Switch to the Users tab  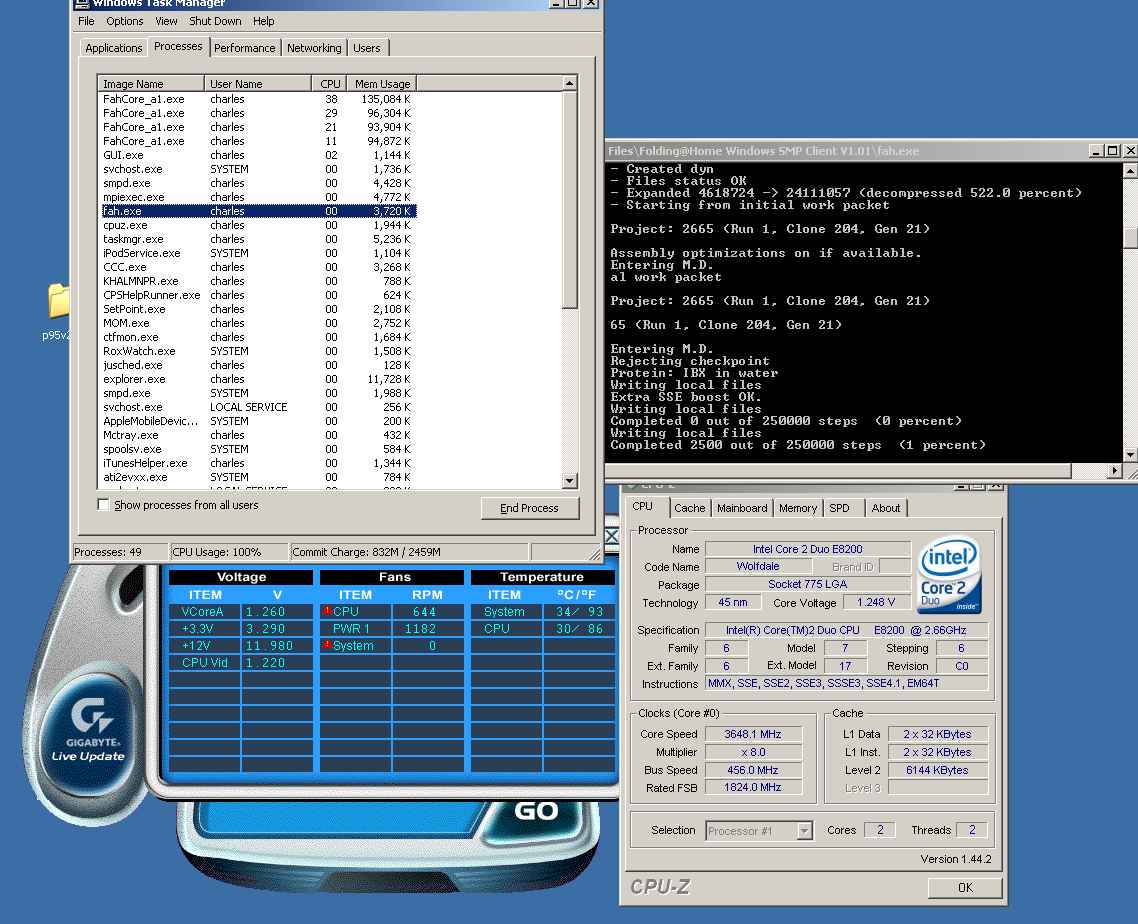click(367, 48)
